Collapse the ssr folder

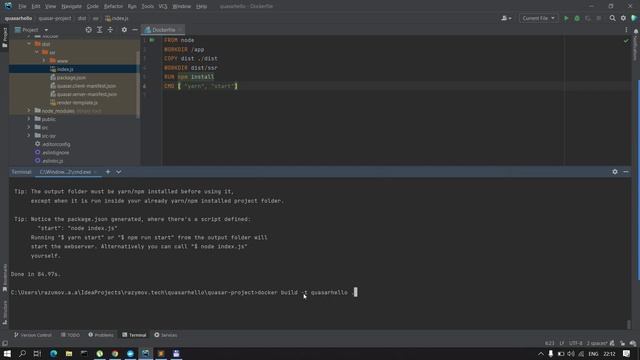37,52
